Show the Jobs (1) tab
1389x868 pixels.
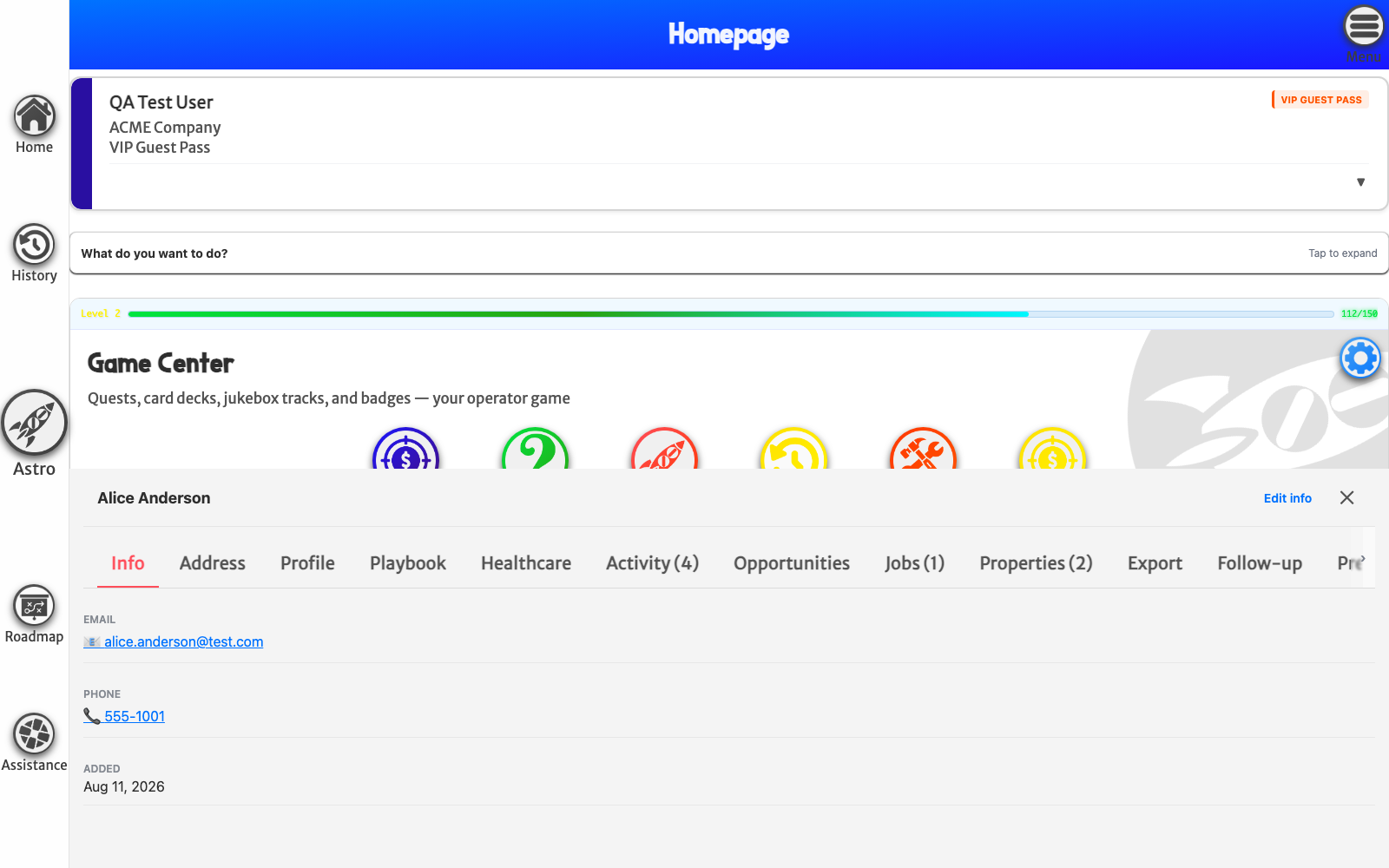[915, 562]
